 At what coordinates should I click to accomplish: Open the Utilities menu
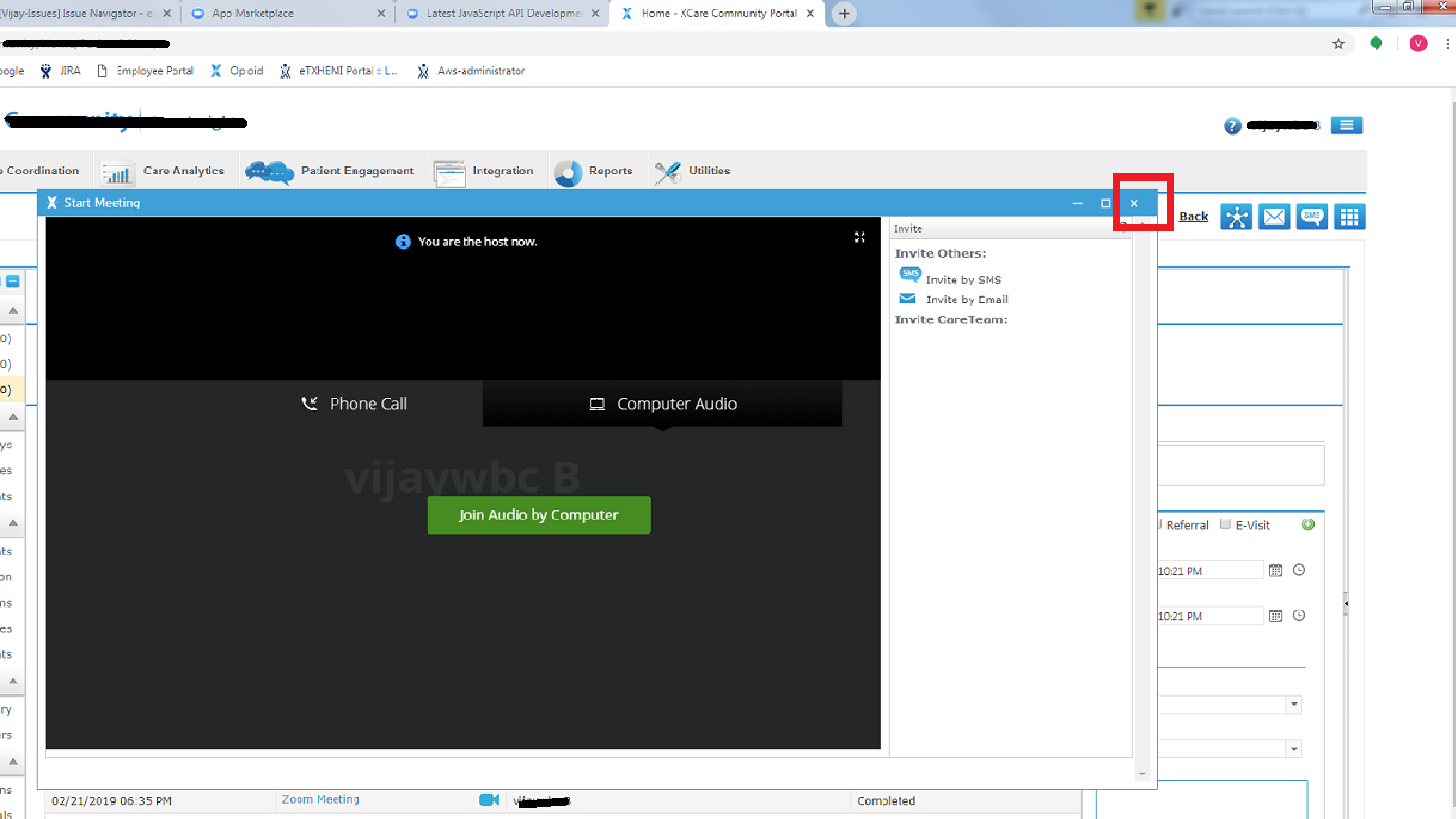pos(709,171)
